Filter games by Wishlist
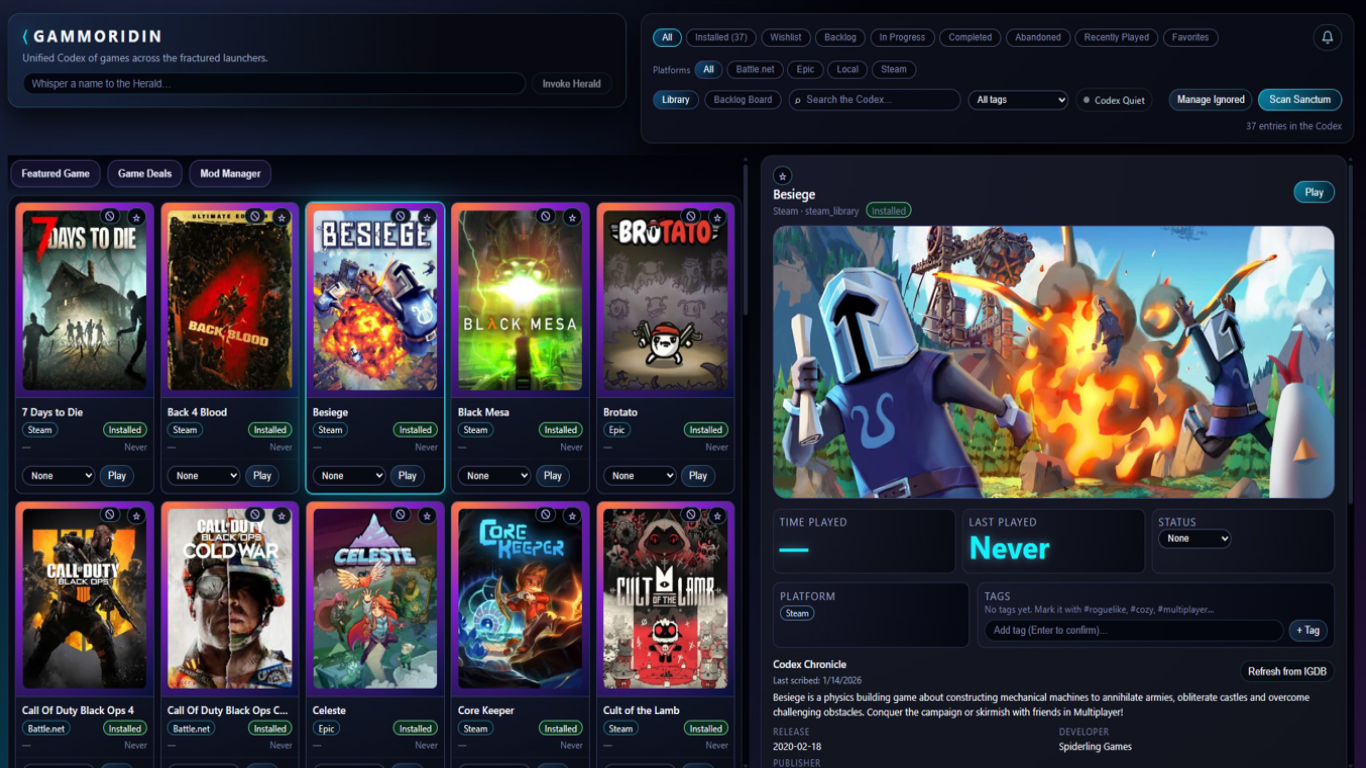Screen dimensions: 1366x768 (x=785, y=38)
